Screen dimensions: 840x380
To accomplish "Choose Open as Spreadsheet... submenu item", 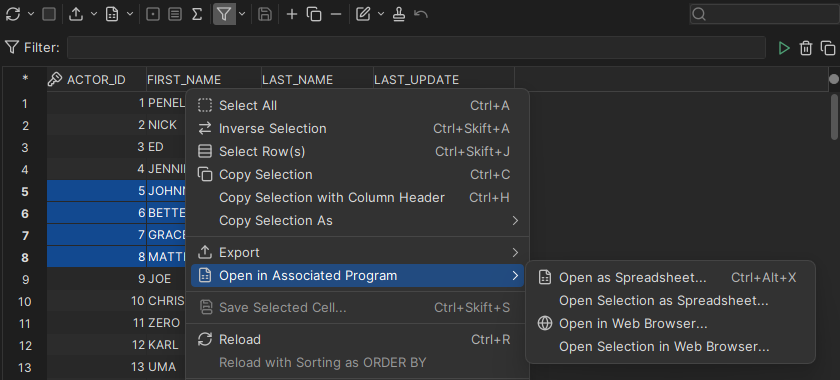I will tap(670, 278).
